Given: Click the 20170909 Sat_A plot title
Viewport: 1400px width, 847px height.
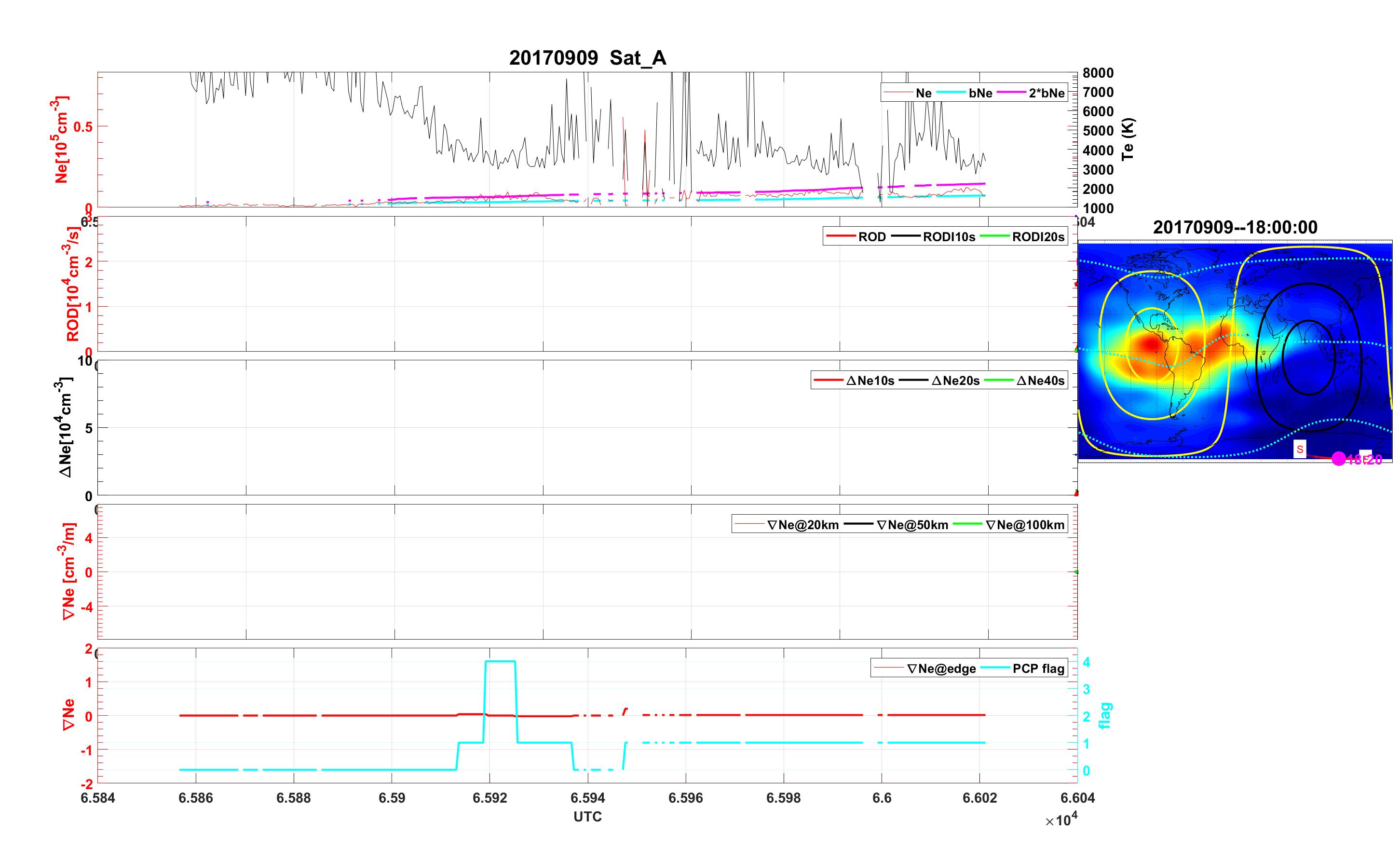Looking at the screenshot, I should coord(587,58).
